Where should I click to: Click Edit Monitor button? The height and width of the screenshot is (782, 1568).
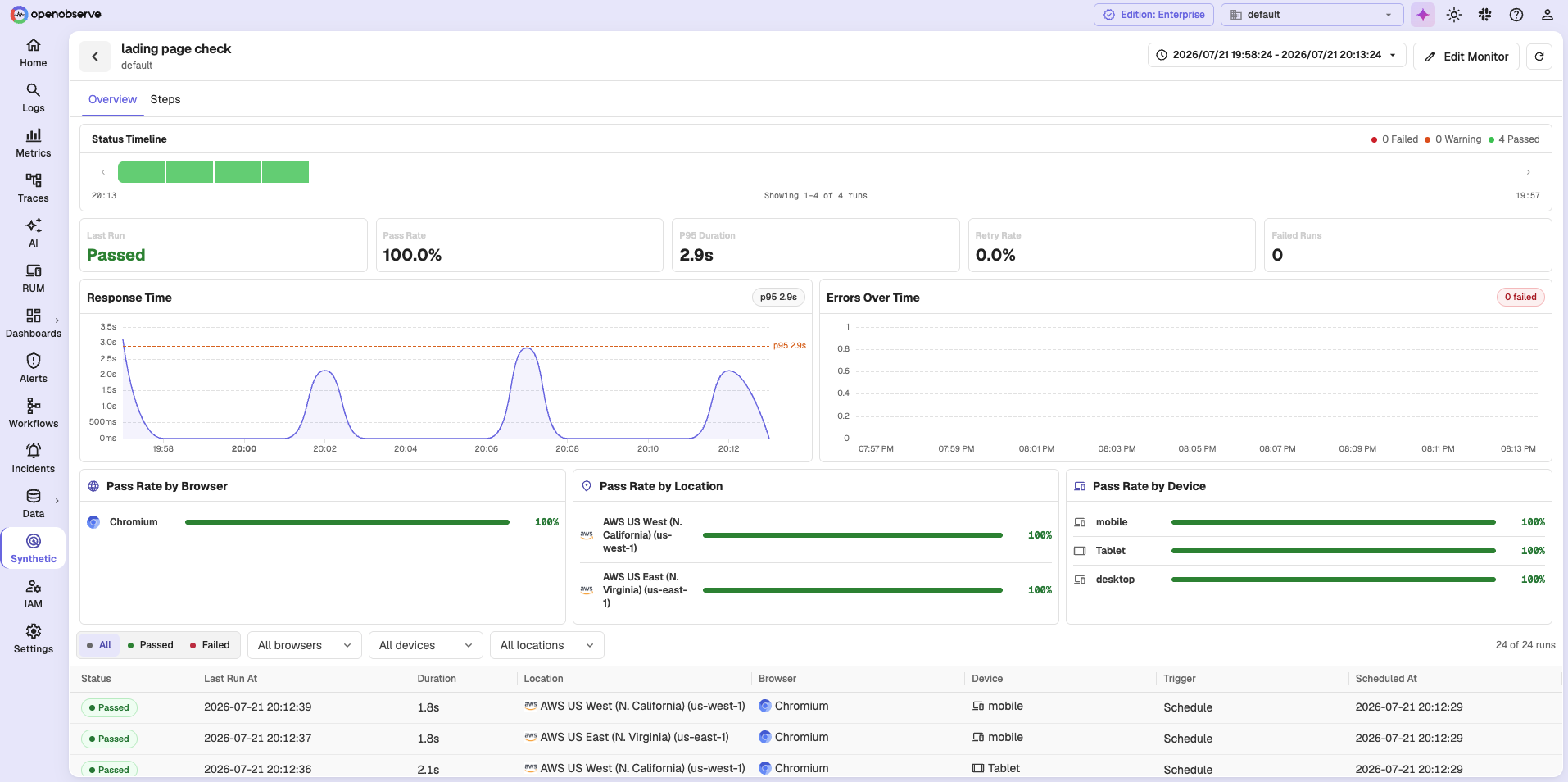pyautogui.click(x=1466, y=57)
